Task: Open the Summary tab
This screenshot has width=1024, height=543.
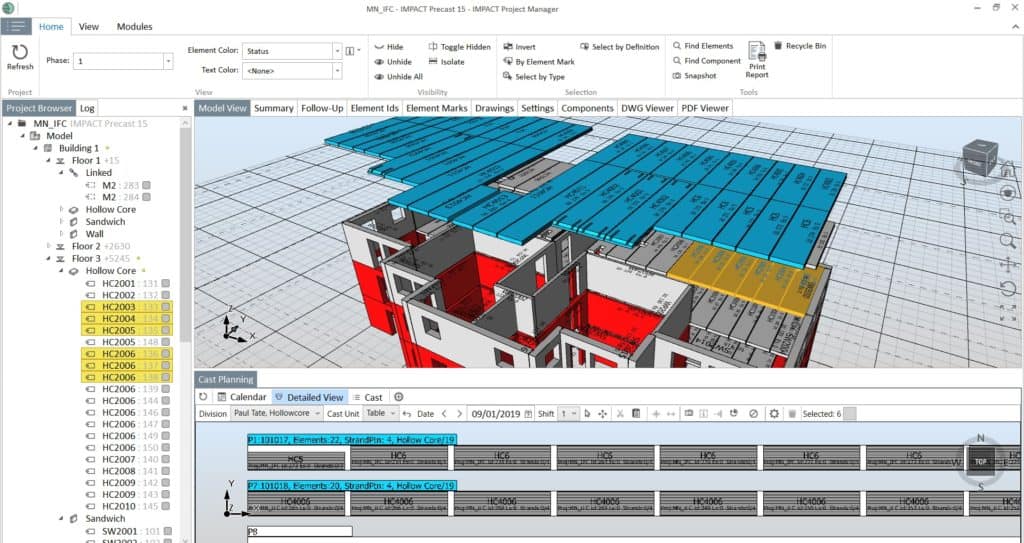Action: point(274,108)
